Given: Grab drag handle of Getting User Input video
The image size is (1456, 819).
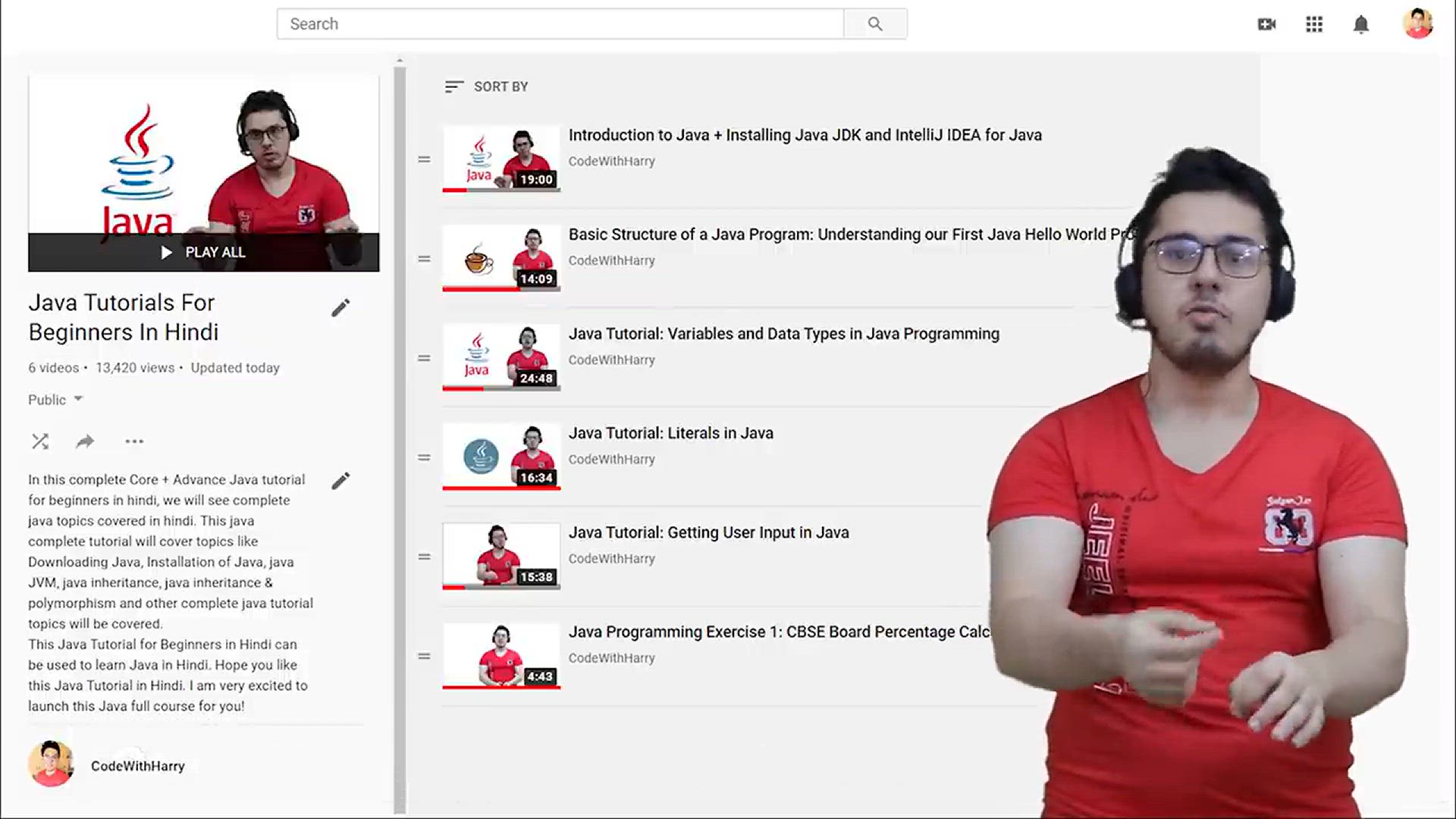Looking at the screenshot, I should click(424, 557).
